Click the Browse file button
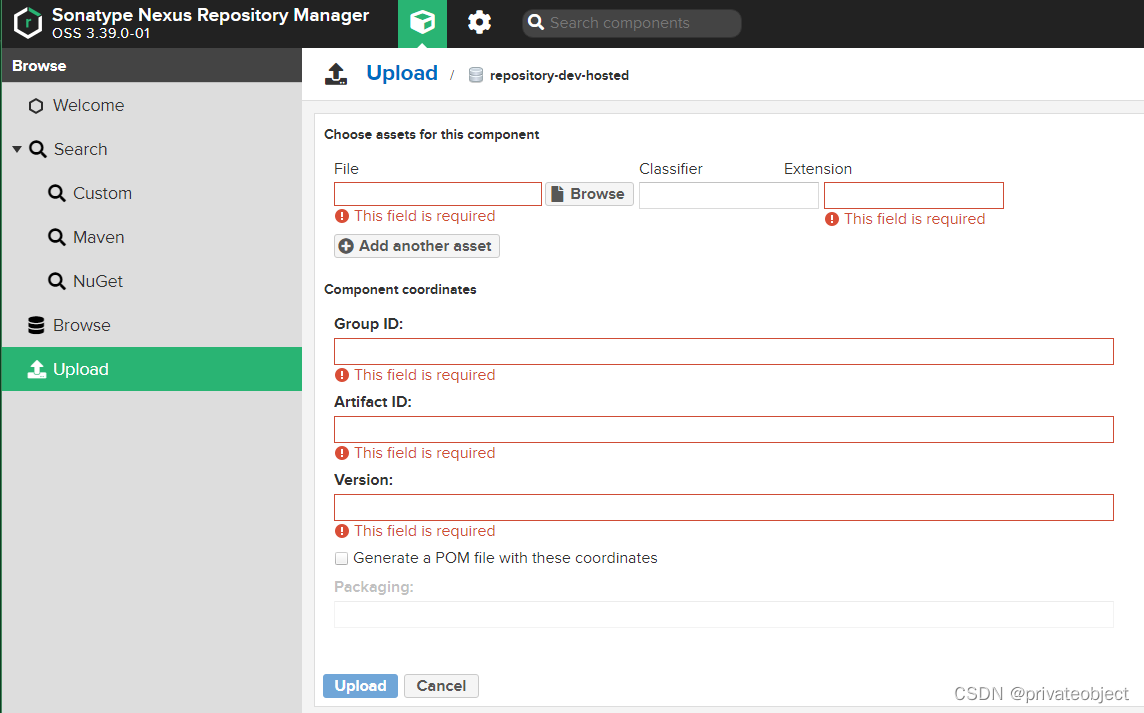1144x713 pixels. tap(590, 194)
